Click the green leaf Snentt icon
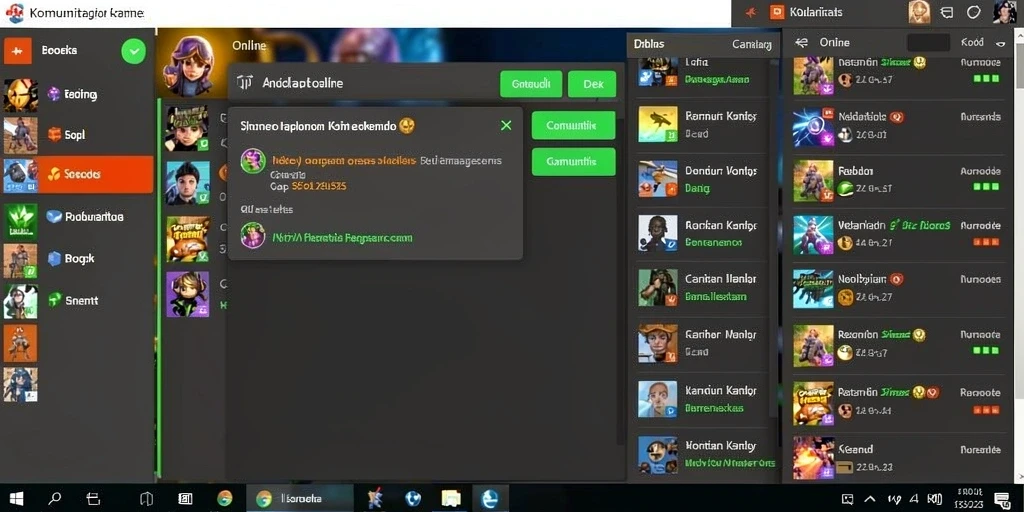Screen dimensions: 1024x512 [x=54, y=300]
